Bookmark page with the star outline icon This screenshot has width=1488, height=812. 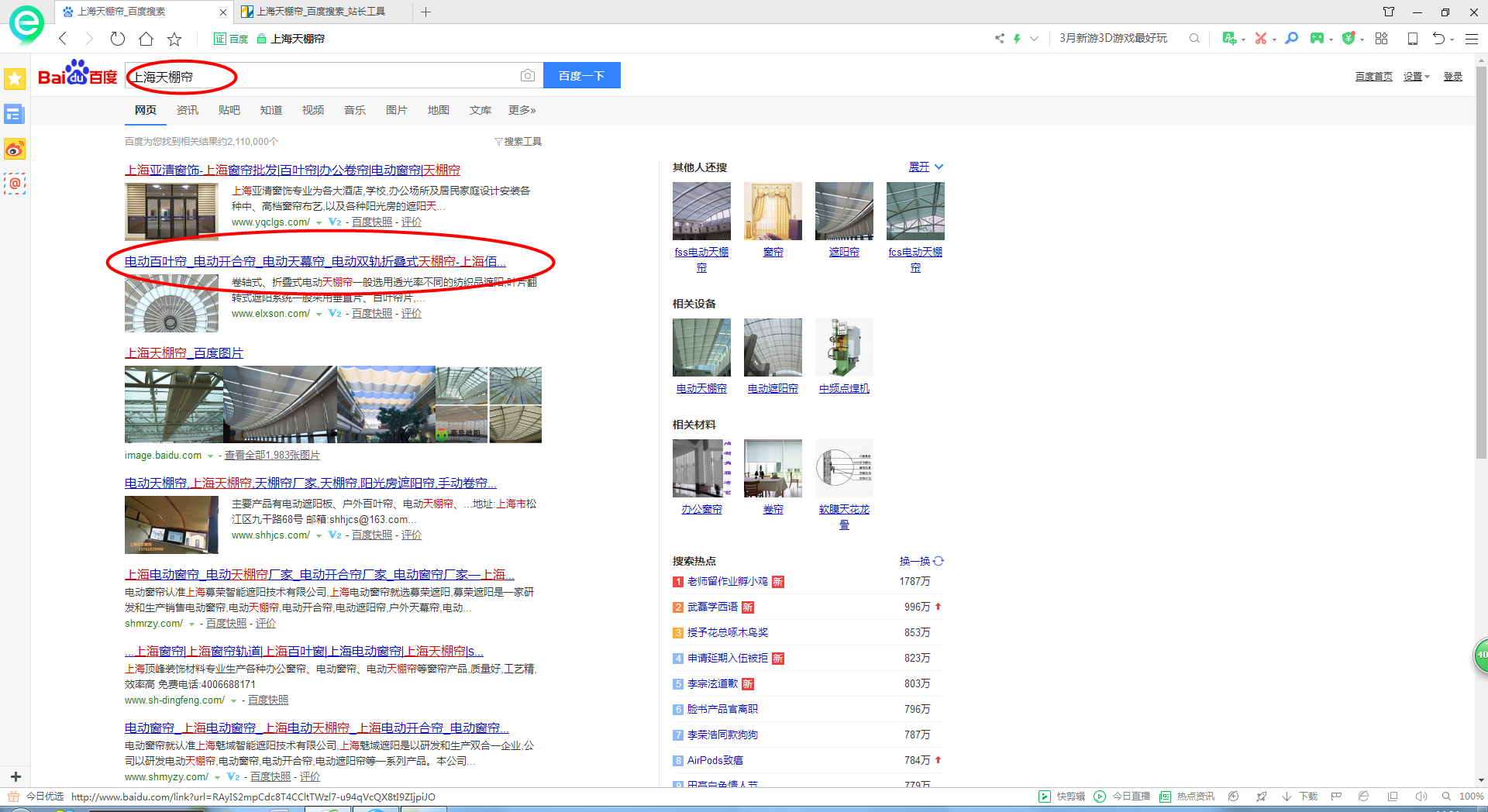(174, 39)
